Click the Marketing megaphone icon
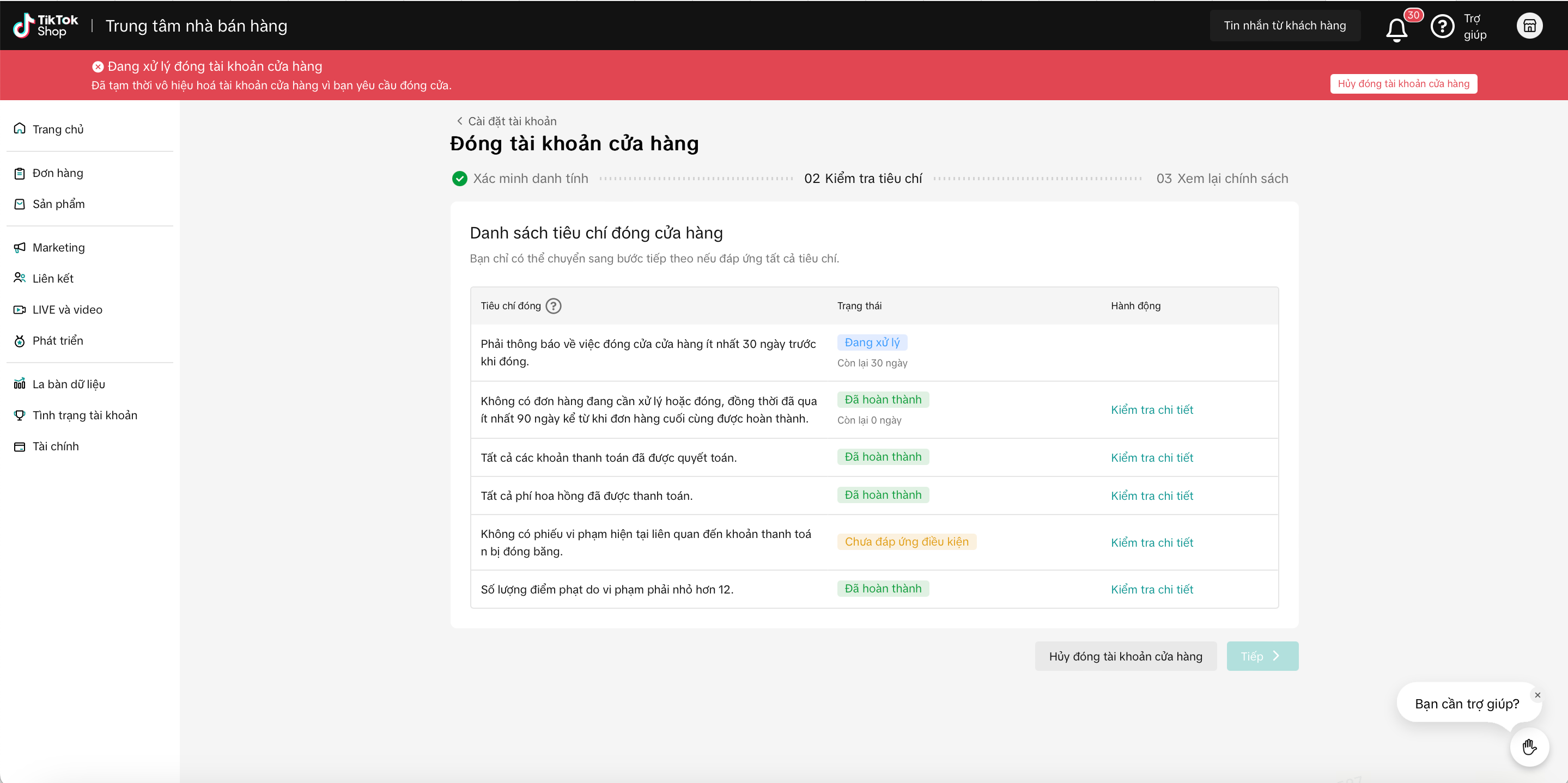 (20, 247)
